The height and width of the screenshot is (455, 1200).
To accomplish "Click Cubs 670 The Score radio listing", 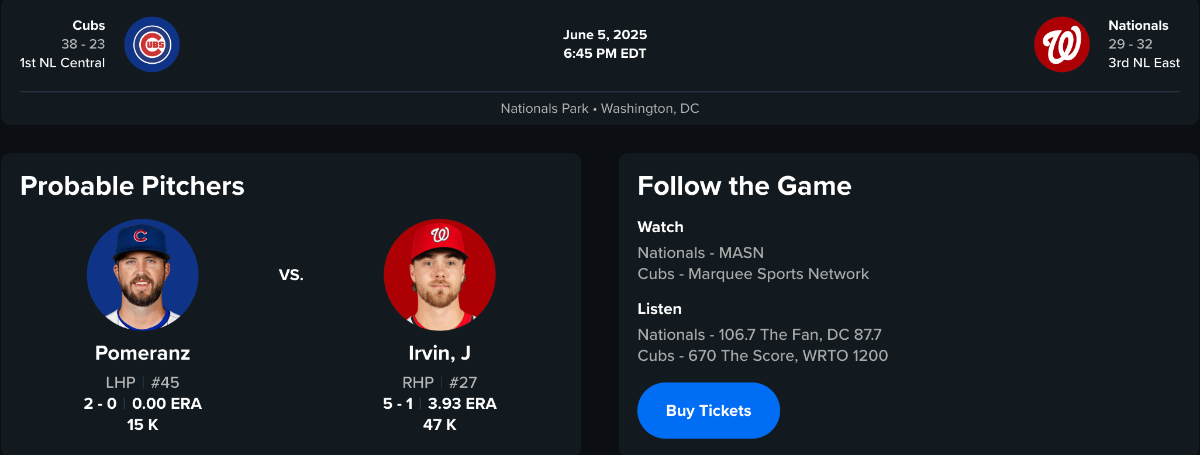I will [762, 355].
